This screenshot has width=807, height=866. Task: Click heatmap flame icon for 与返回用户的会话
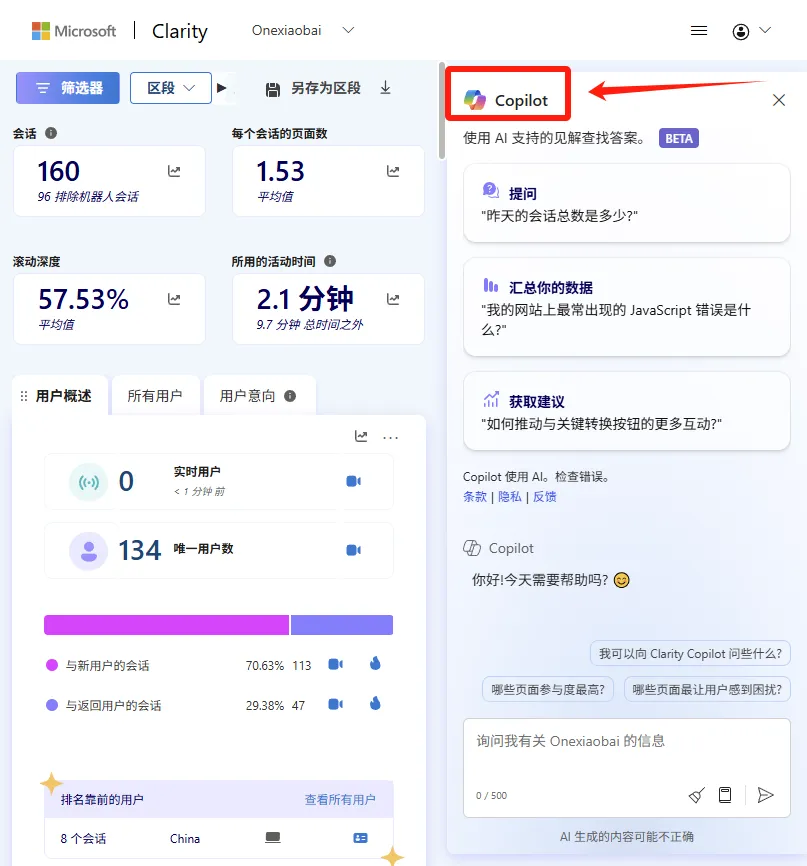pos(375,703)
